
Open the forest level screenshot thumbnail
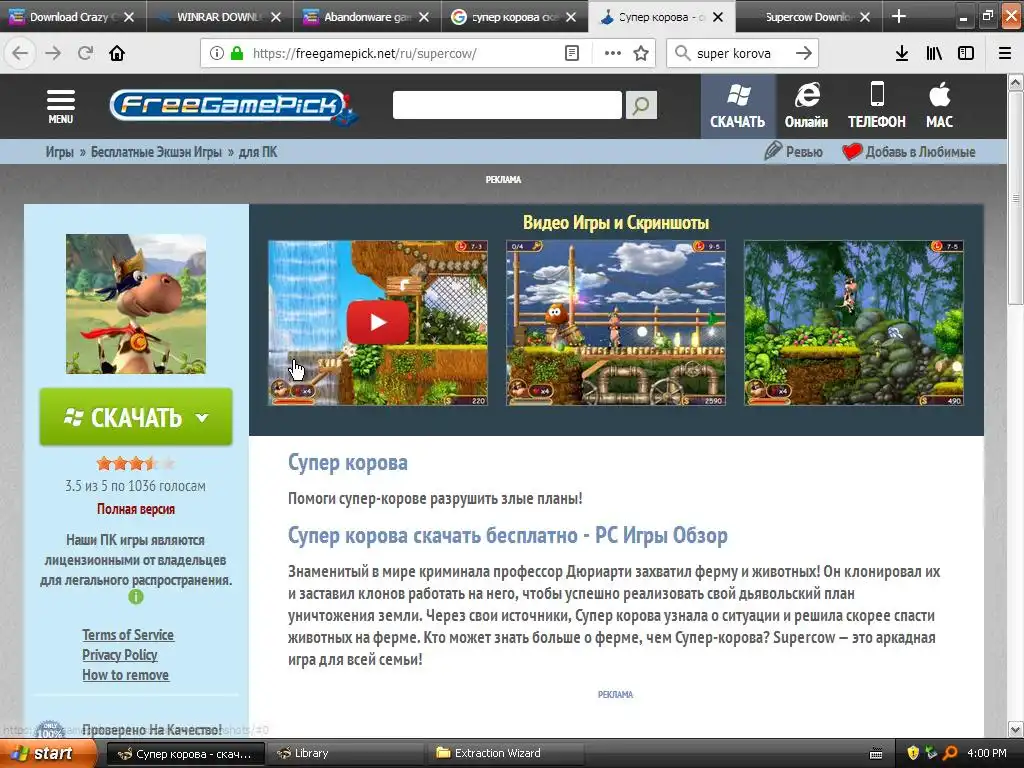854,323
